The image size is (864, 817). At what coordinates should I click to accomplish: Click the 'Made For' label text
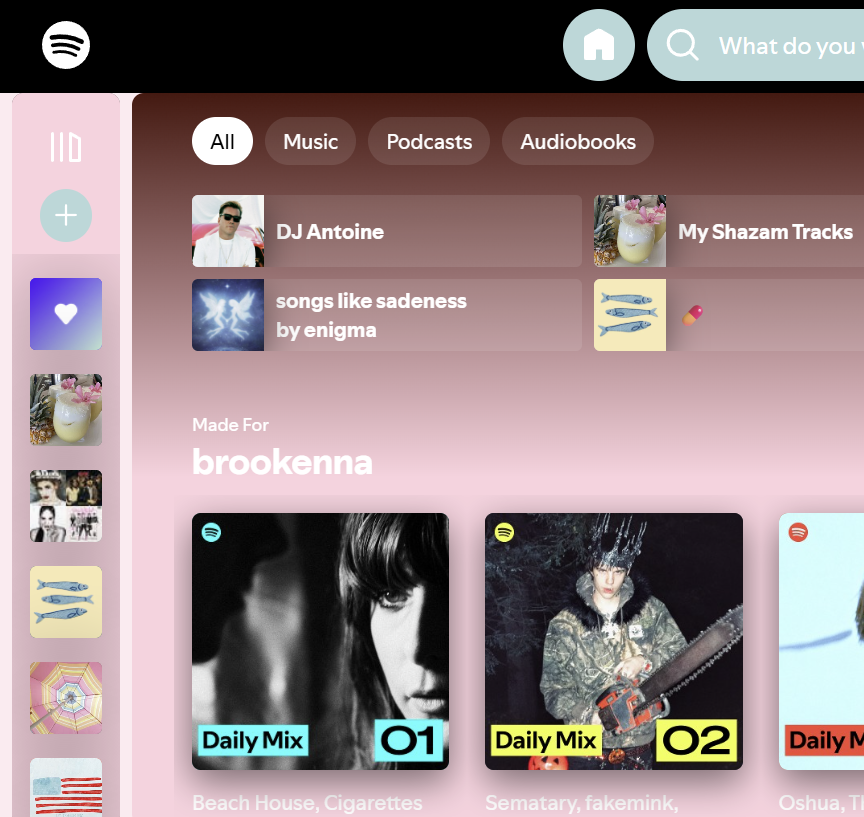[x=230, y=425]
